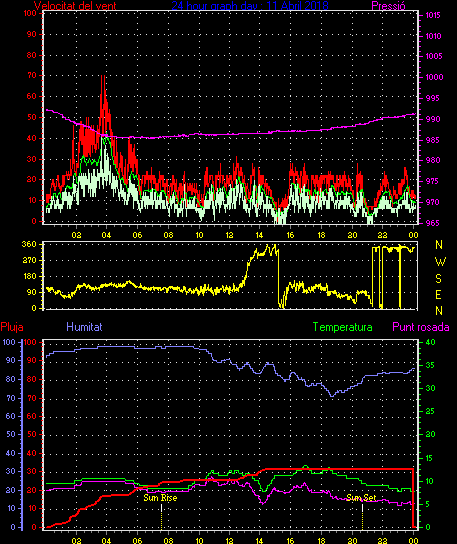Click the 20 hour label under wind graph
The image size is (457, 544).
tap(353, 235)
